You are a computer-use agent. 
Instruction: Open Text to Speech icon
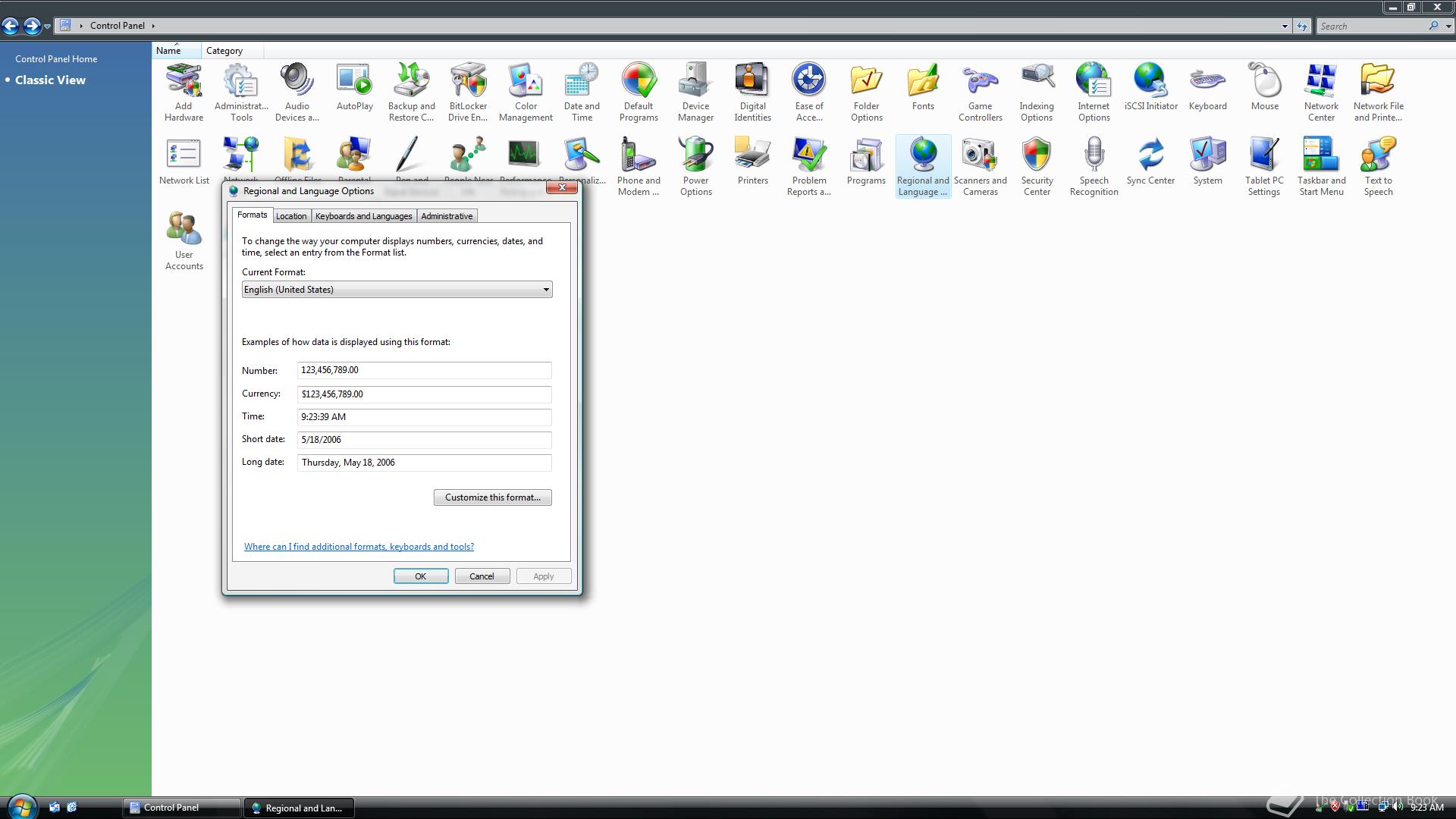[x=1378, y=166]
